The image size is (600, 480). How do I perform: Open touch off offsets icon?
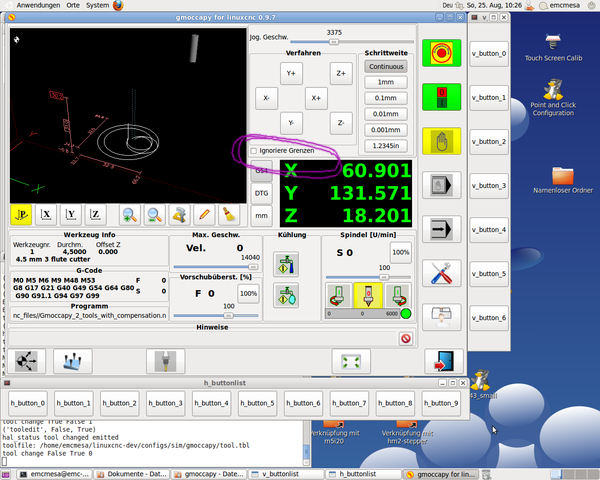coord(73,361)
